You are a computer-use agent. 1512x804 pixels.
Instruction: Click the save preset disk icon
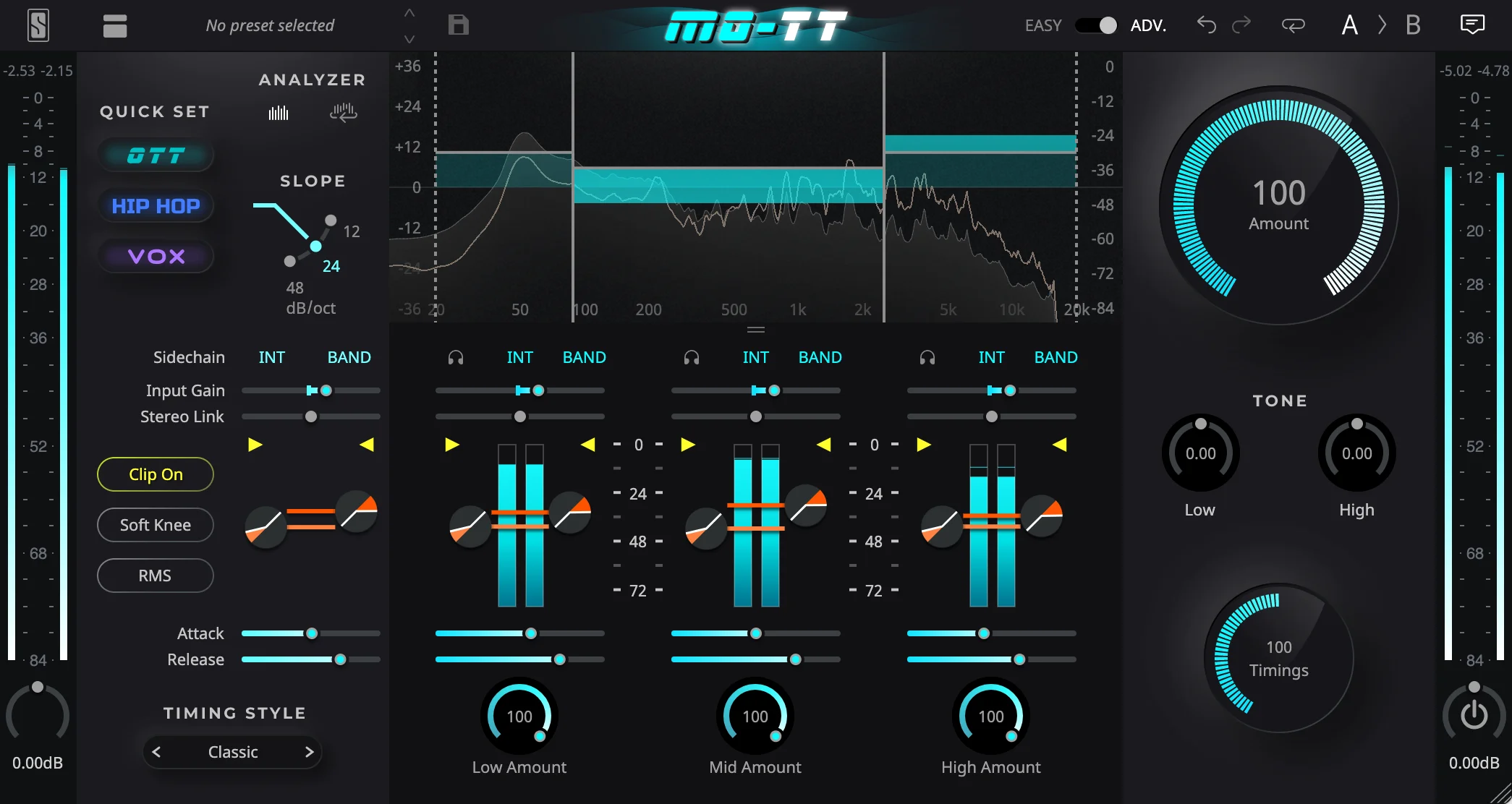458,25
